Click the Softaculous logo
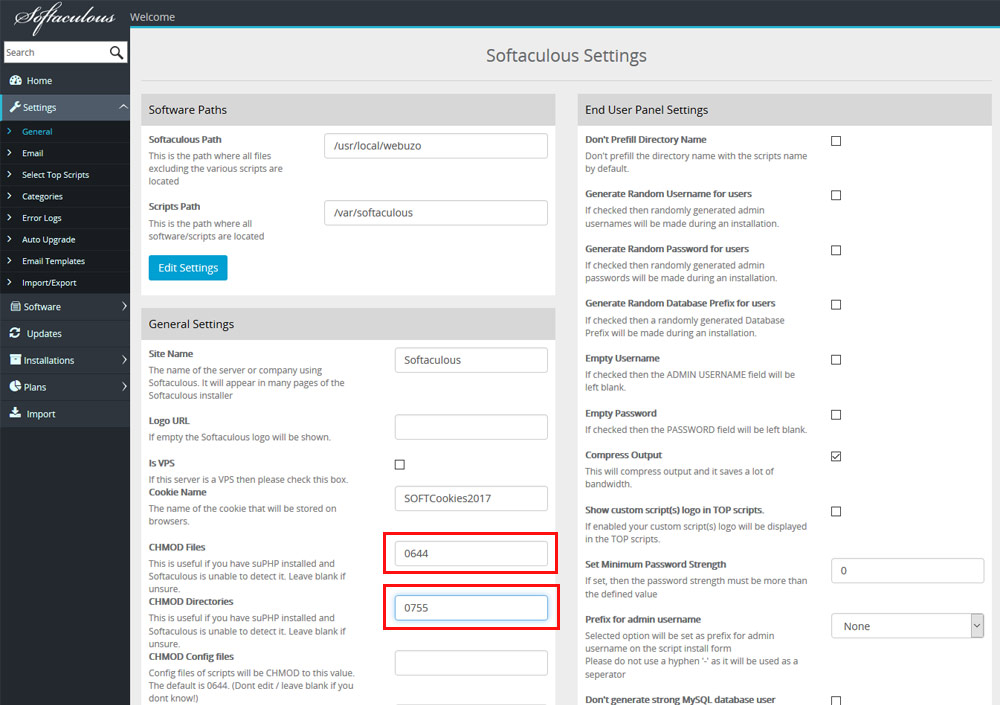This screenshot has height=705, width=1000. pos(64,18)
